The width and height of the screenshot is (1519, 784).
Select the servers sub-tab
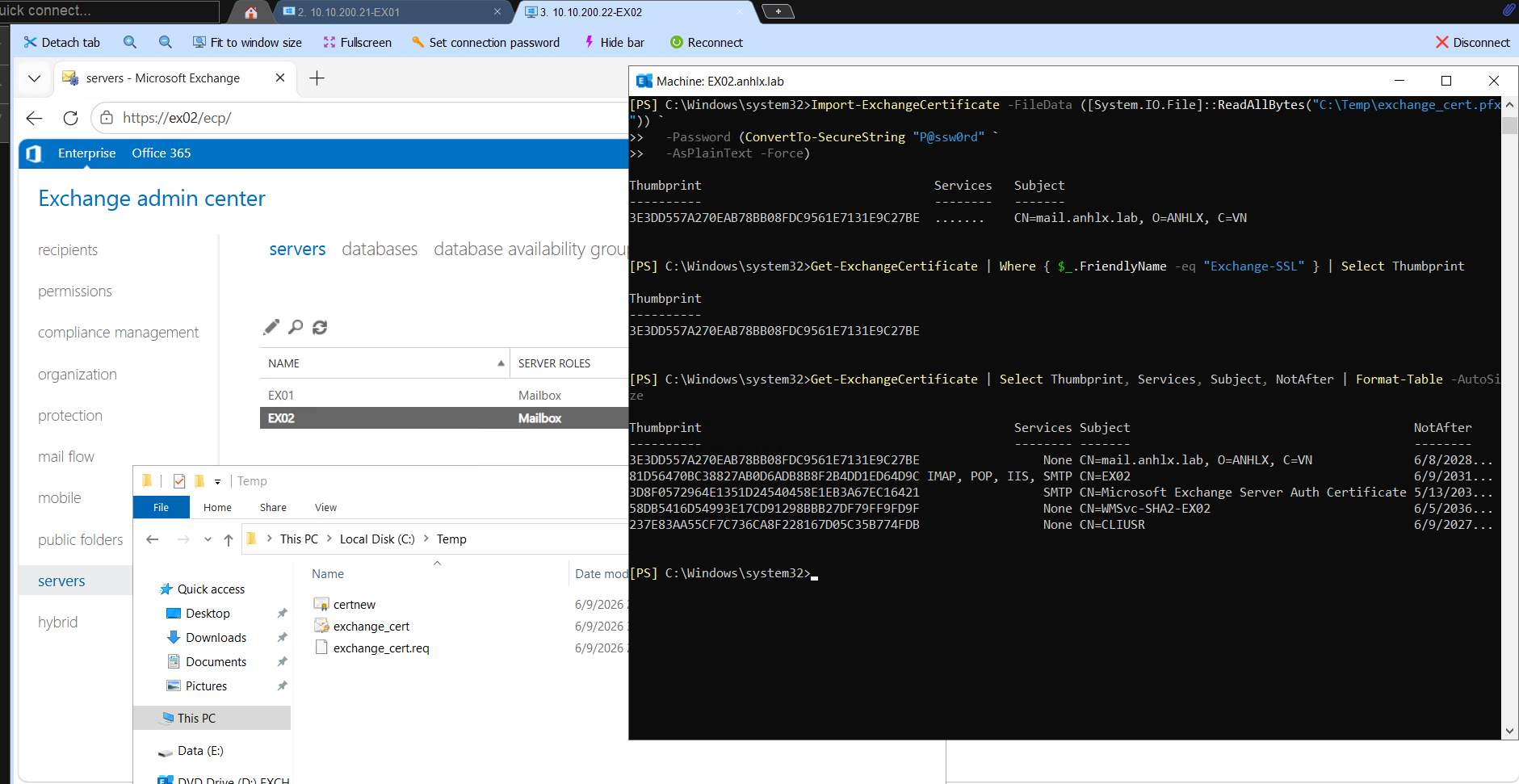[297, 249]
